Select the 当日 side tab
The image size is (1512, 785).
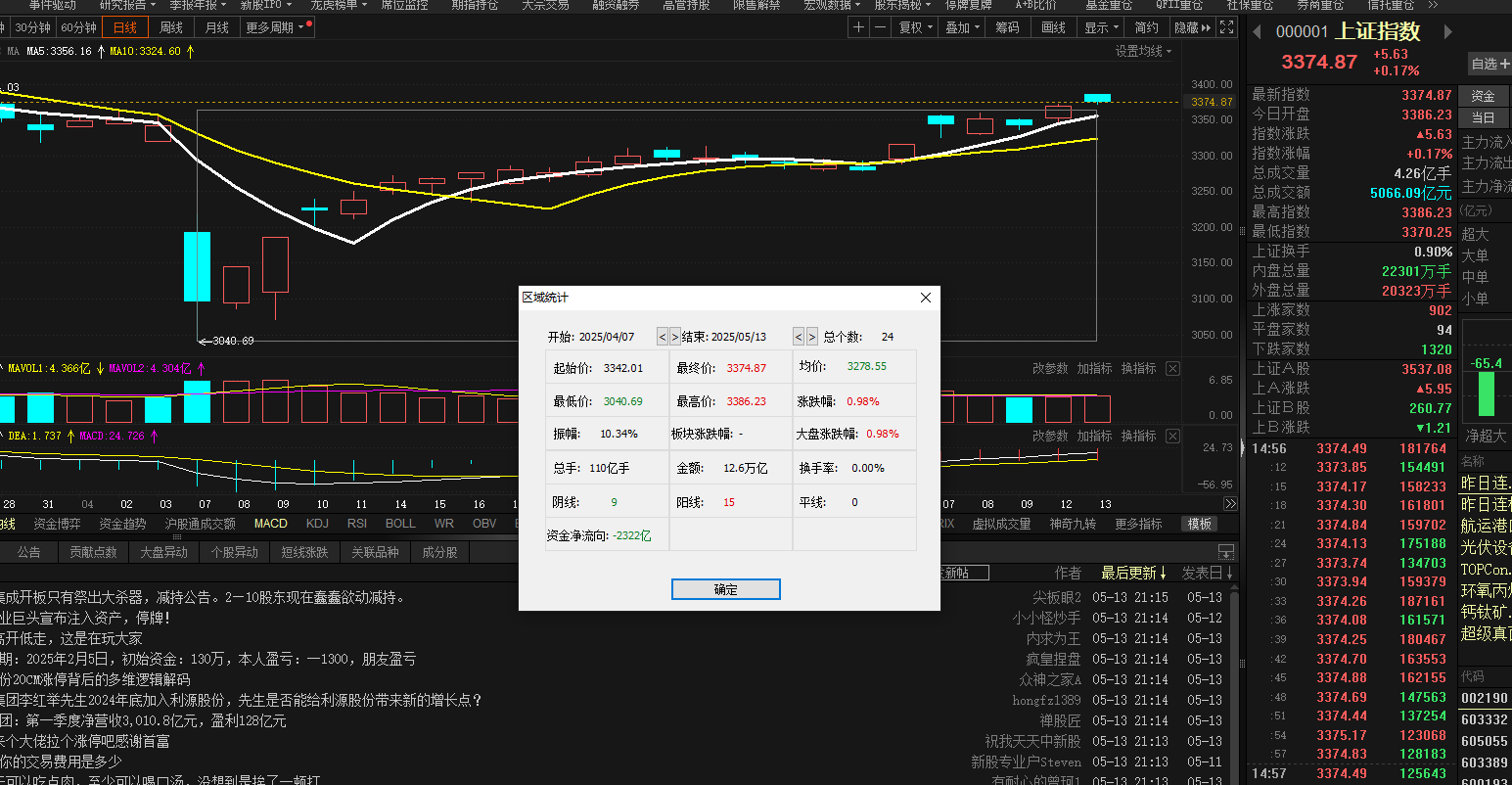pyautogui.click(x=1484, y=117)
